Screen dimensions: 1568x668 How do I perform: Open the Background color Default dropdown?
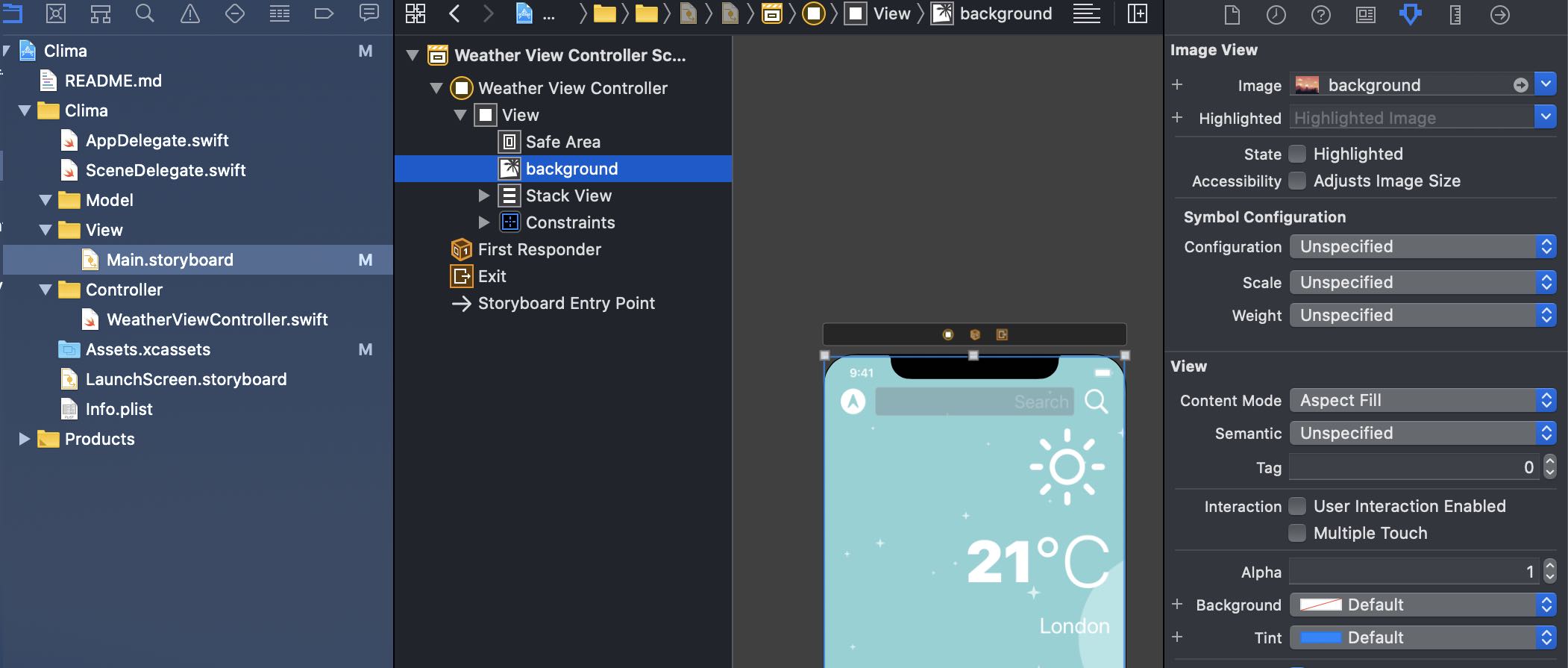point(1423,605)
